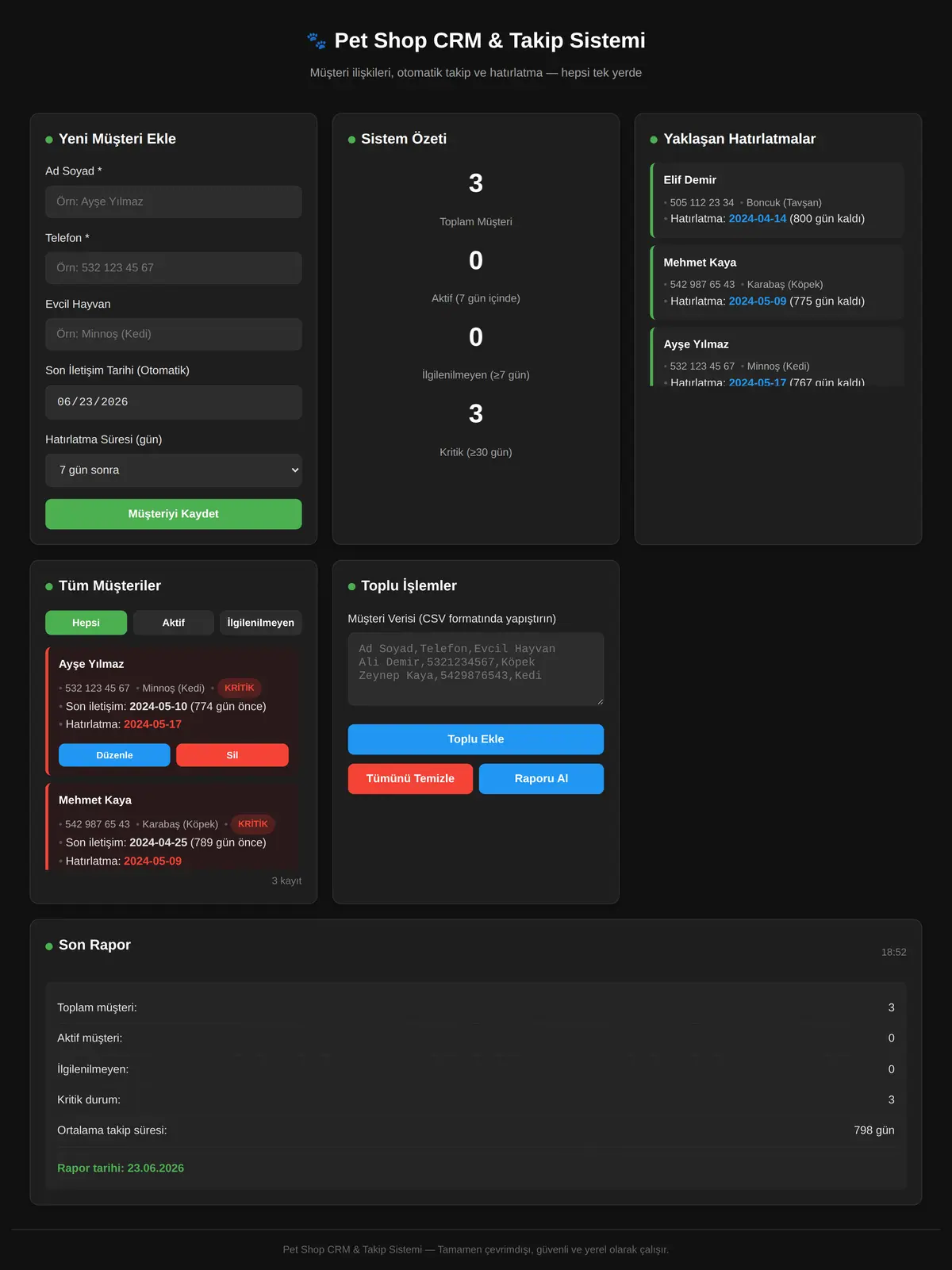
Task: Focus the Telefon input field
Action: click(x=174, y=268)
